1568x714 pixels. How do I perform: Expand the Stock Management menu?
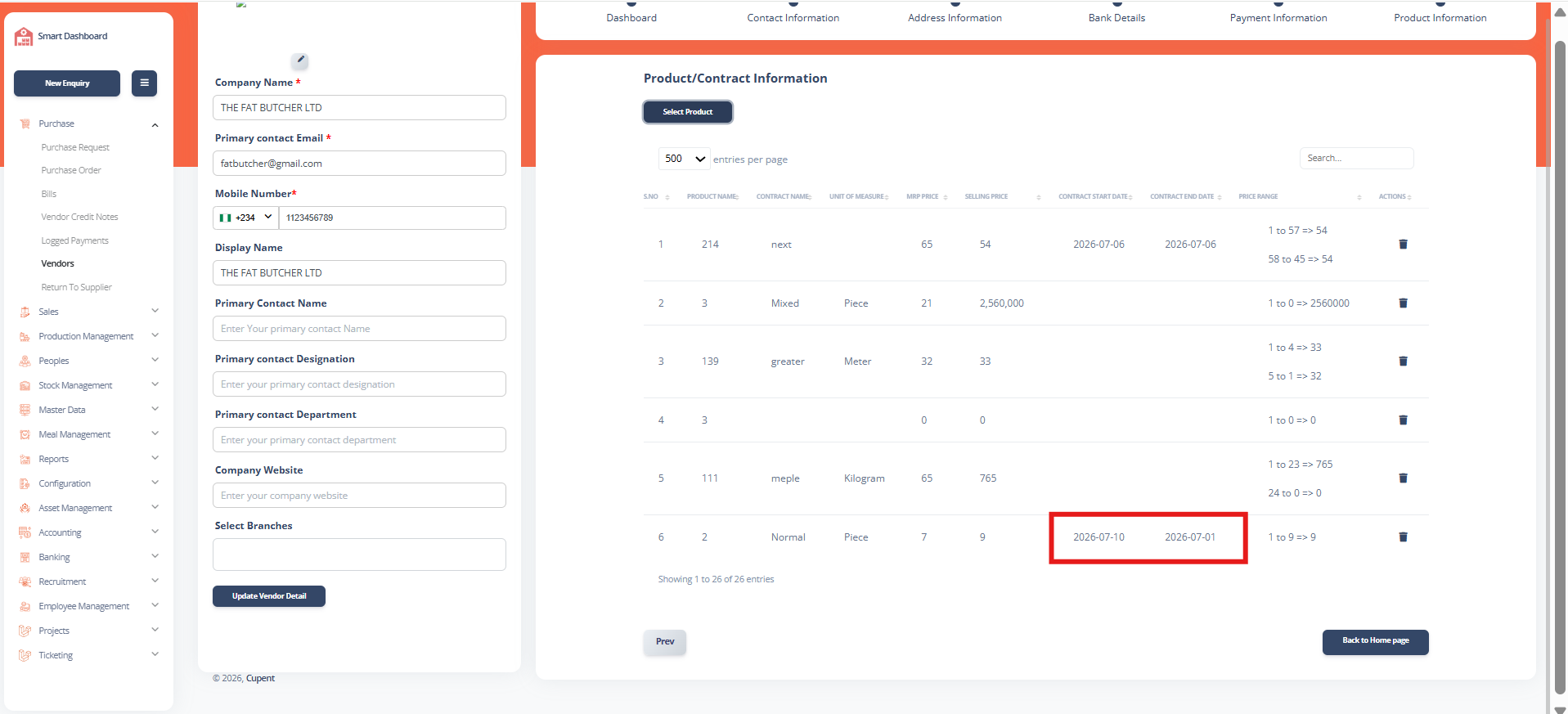click(x=155, y=384)
